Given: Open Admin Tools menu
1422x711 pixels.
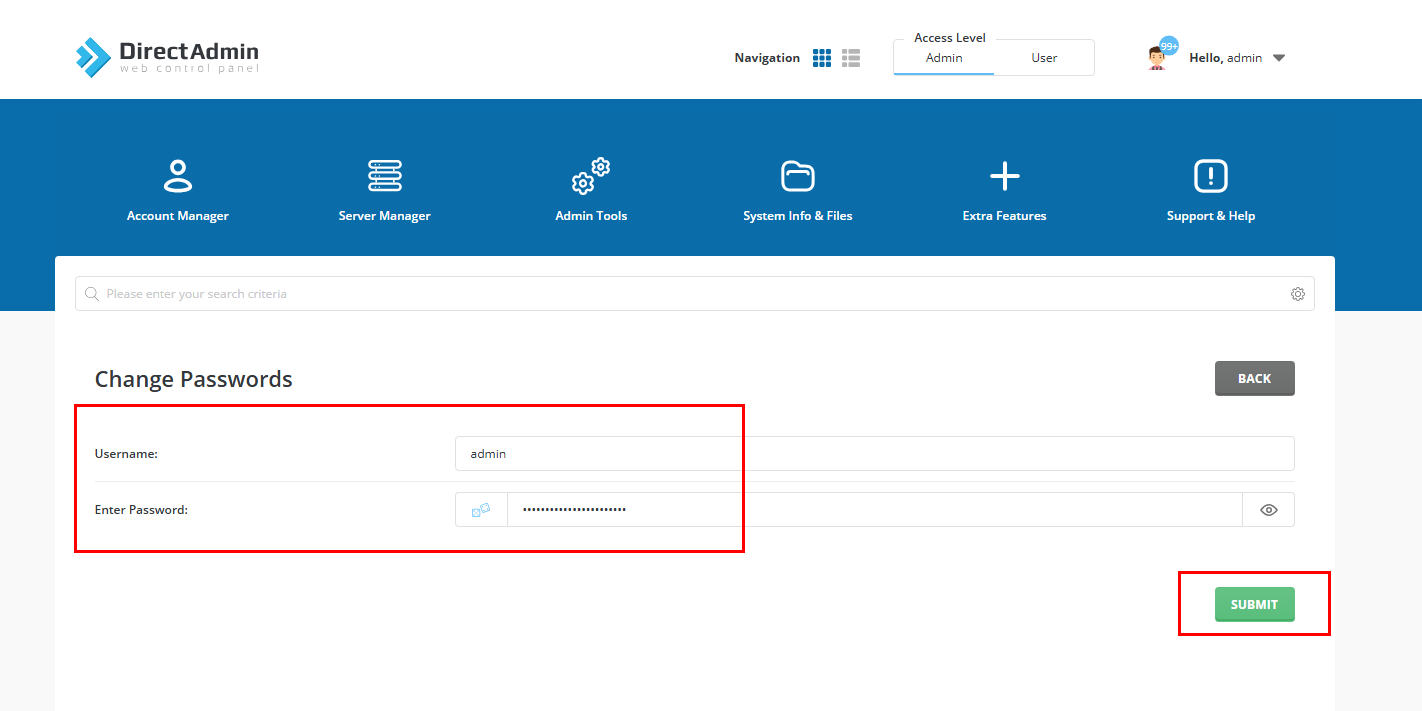Looking at the screenshot, I should pyautogui.click(x=591, y=190).
